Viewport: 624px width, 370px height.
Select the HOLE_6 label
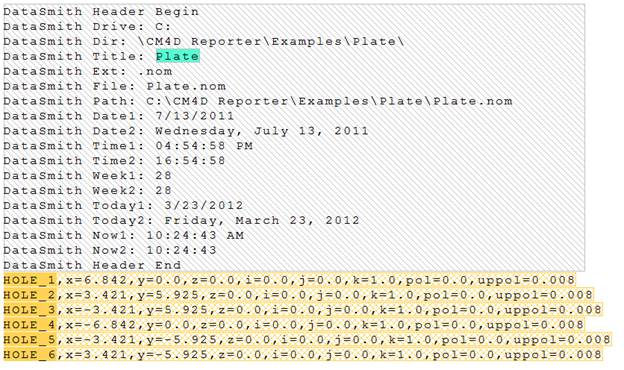[x=30, y=355]
